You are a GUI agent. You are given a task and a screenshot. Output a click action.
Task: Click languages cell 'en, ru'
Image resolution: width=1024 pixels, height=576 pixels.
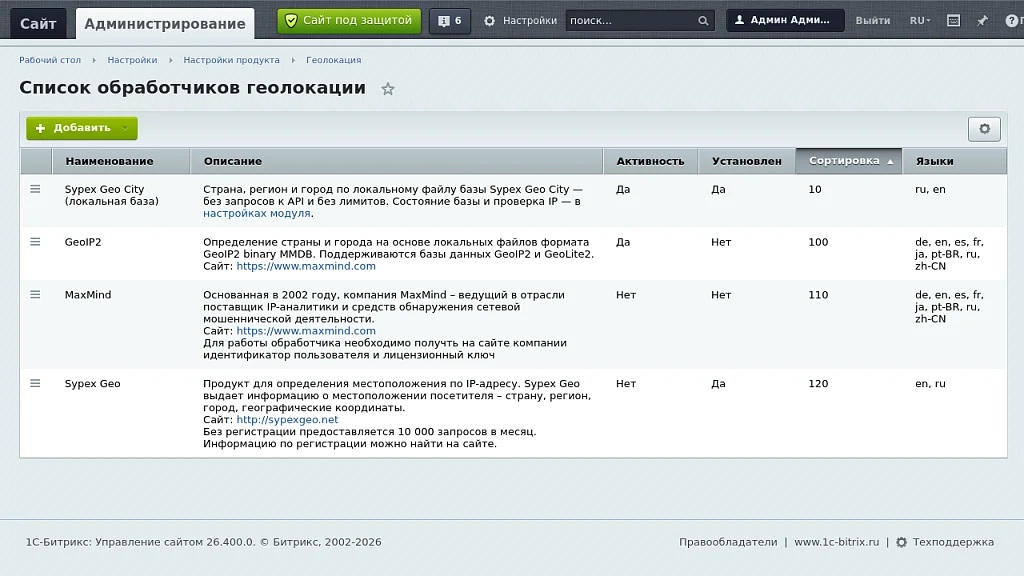tap(930, 384)
